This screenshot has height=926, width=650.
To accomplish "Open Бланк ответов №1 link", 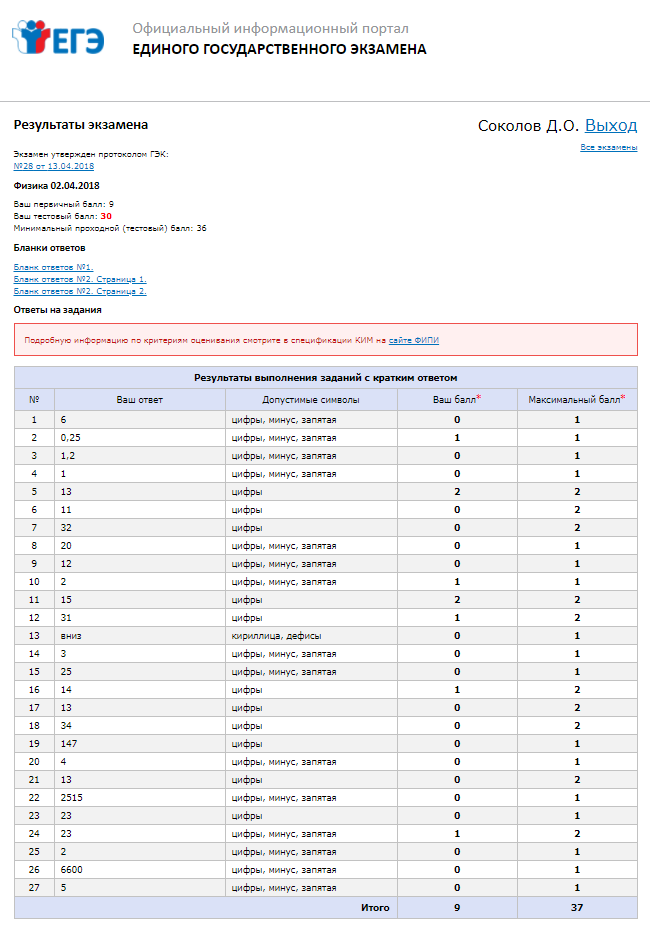I will 54,267.
